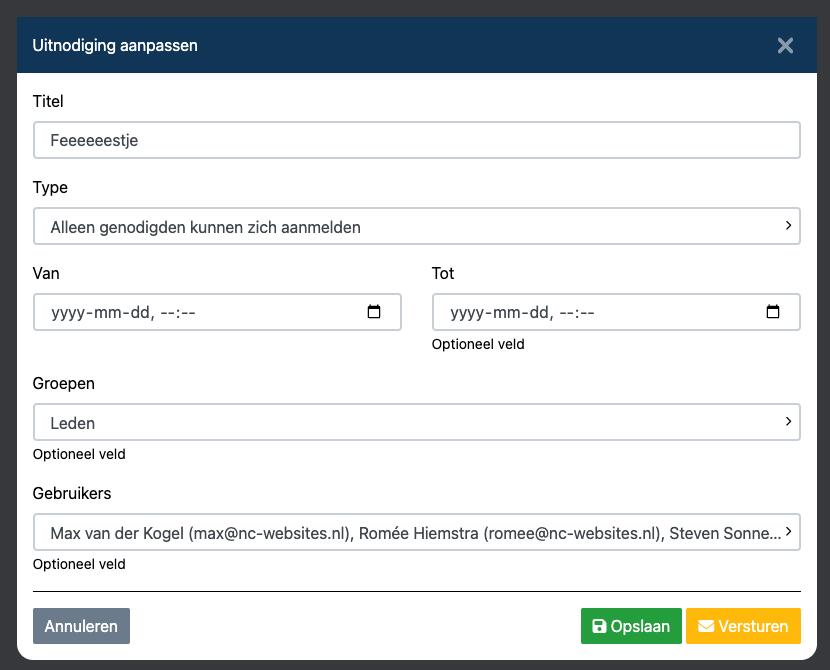
Task: Select the Tot date-time field
Action: (x=616, y=312)
